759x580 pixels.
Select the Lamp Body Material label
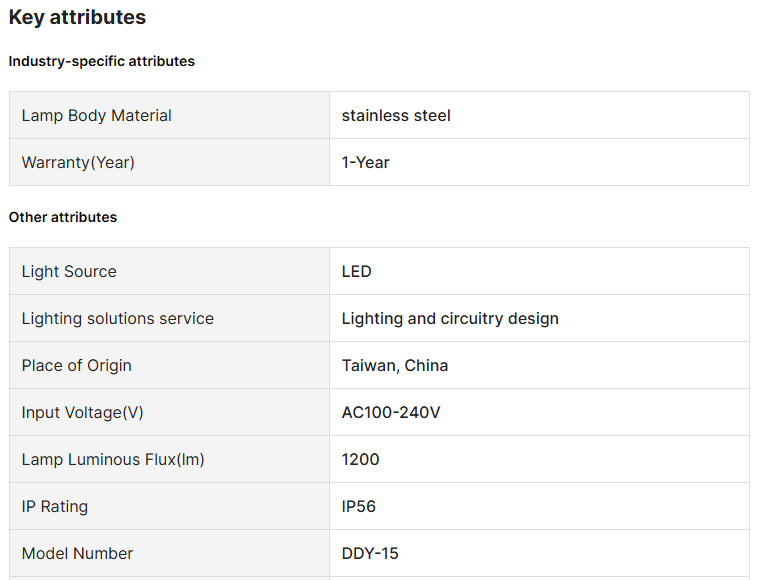click(96, 116)
